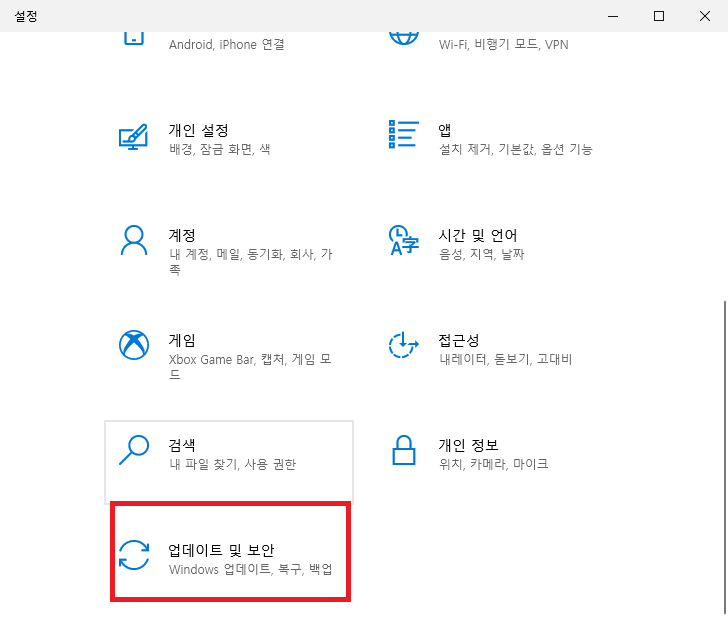
Task: Click 위치, 카메라, 마이크 description
Action: pos(494,464)
